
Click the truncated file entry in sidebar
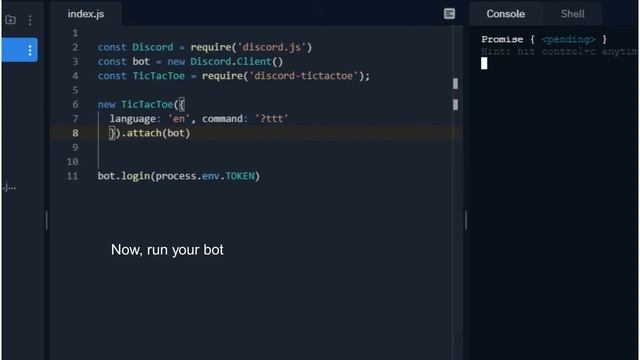coord(9,188)
